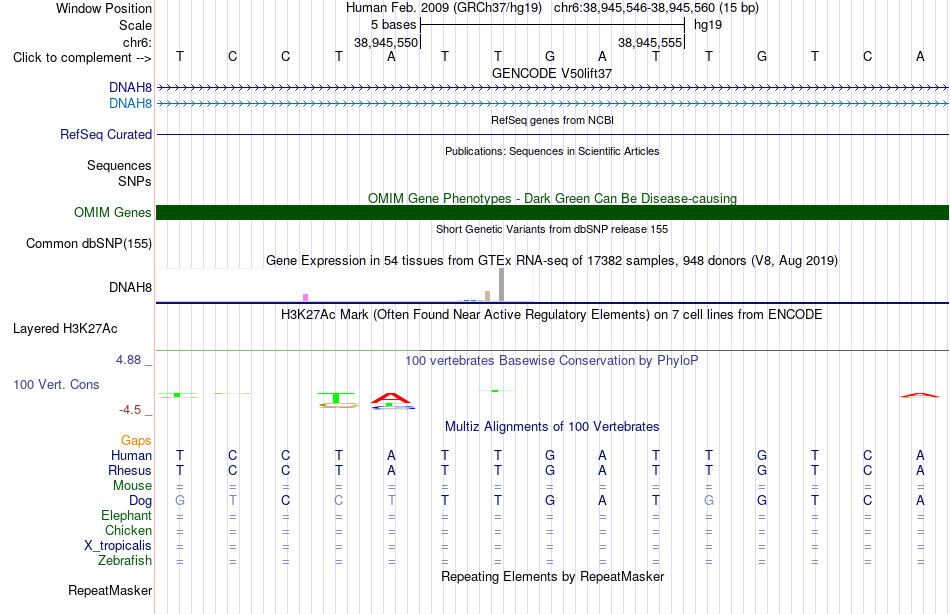The height and width of the screenshot is (614, 950).
Task: Select the OMIM Genes track label
Action: point(113,213)
